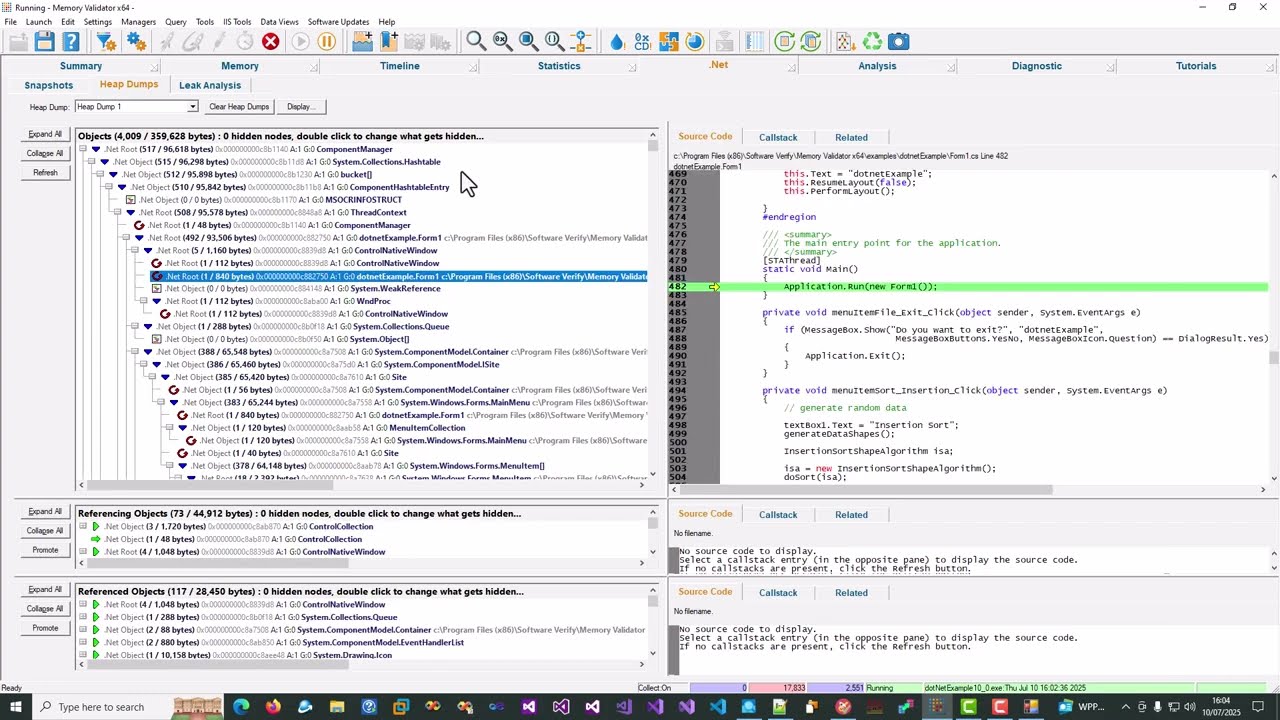Click the pie chart toolbar icon
The image size is (1280, 720).
tap(695, 41)
